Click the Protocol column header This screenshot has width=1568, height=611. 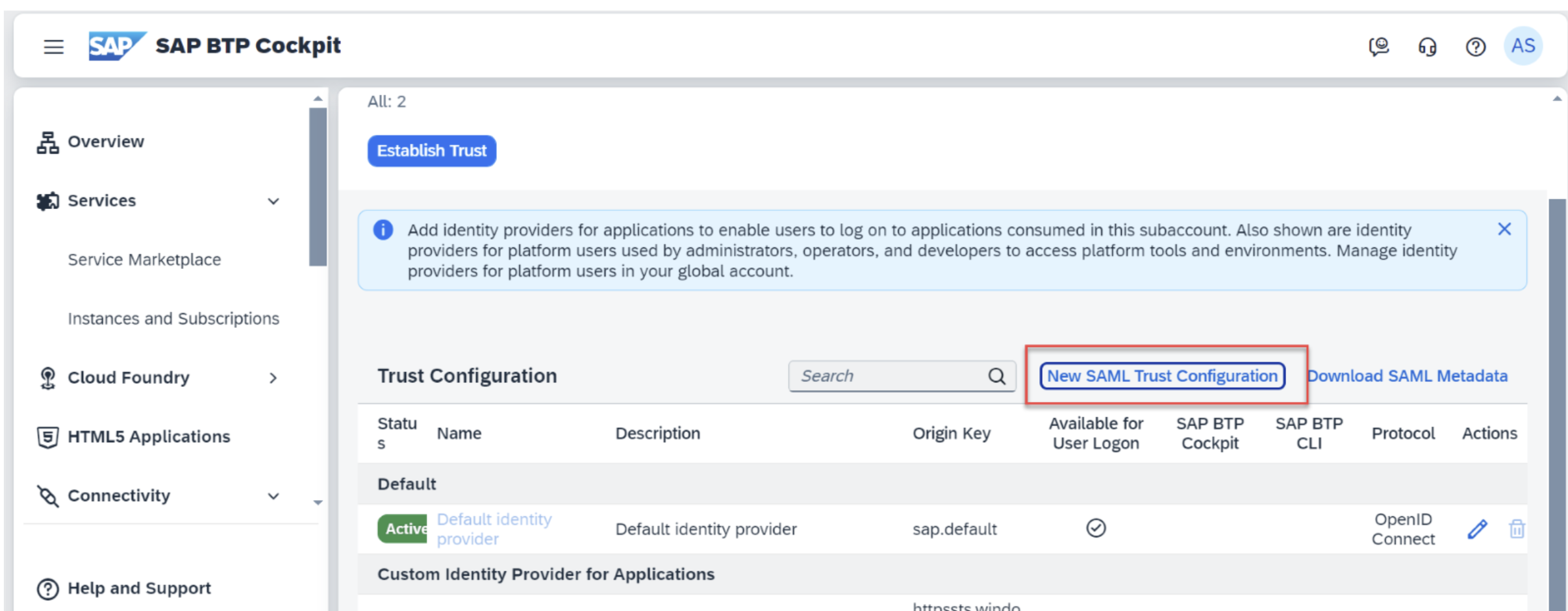tap(1403, 433)
